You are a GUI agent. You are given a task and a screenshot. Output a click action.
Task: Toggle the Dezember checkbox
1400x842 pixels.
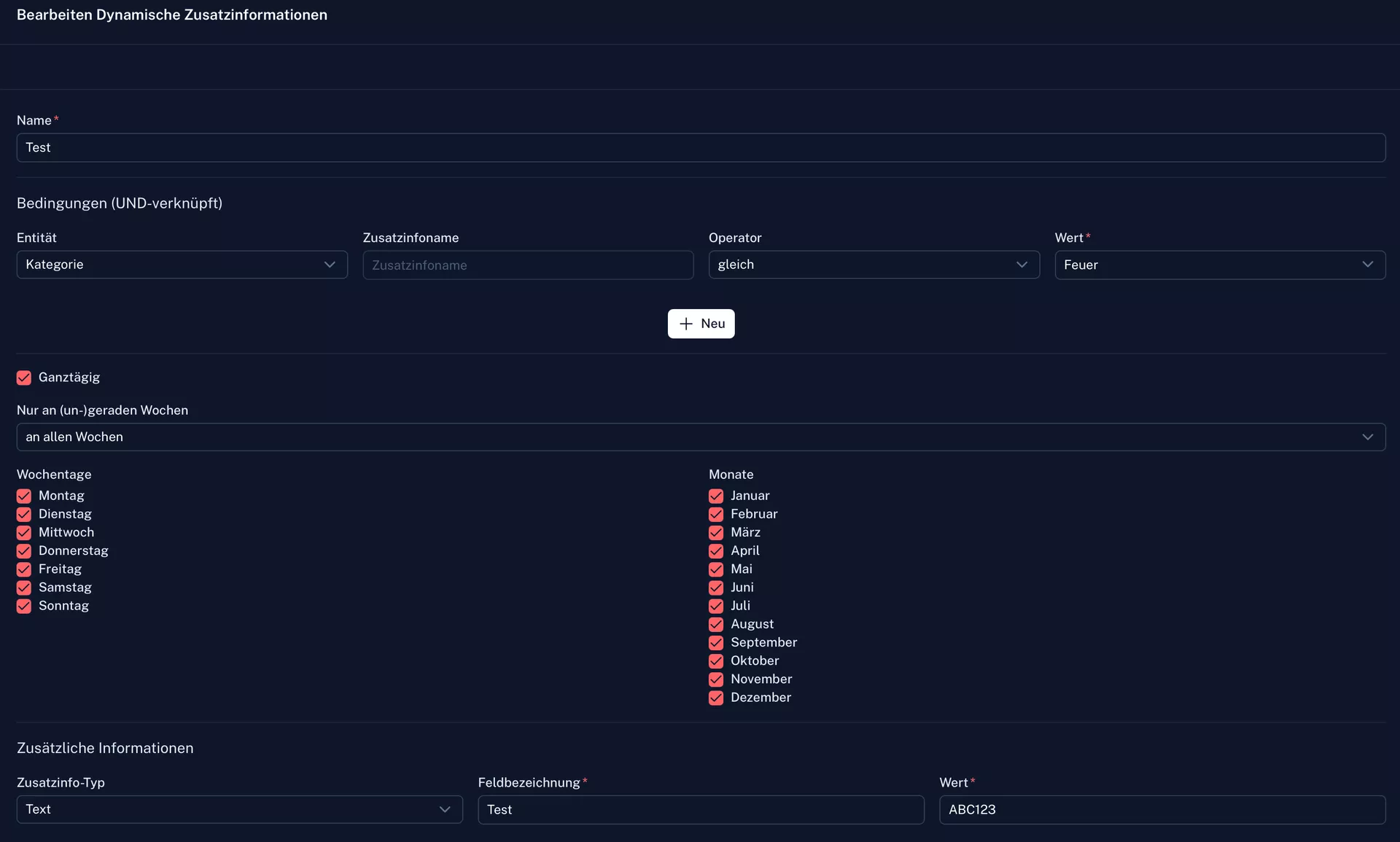[x=716, y=698]
